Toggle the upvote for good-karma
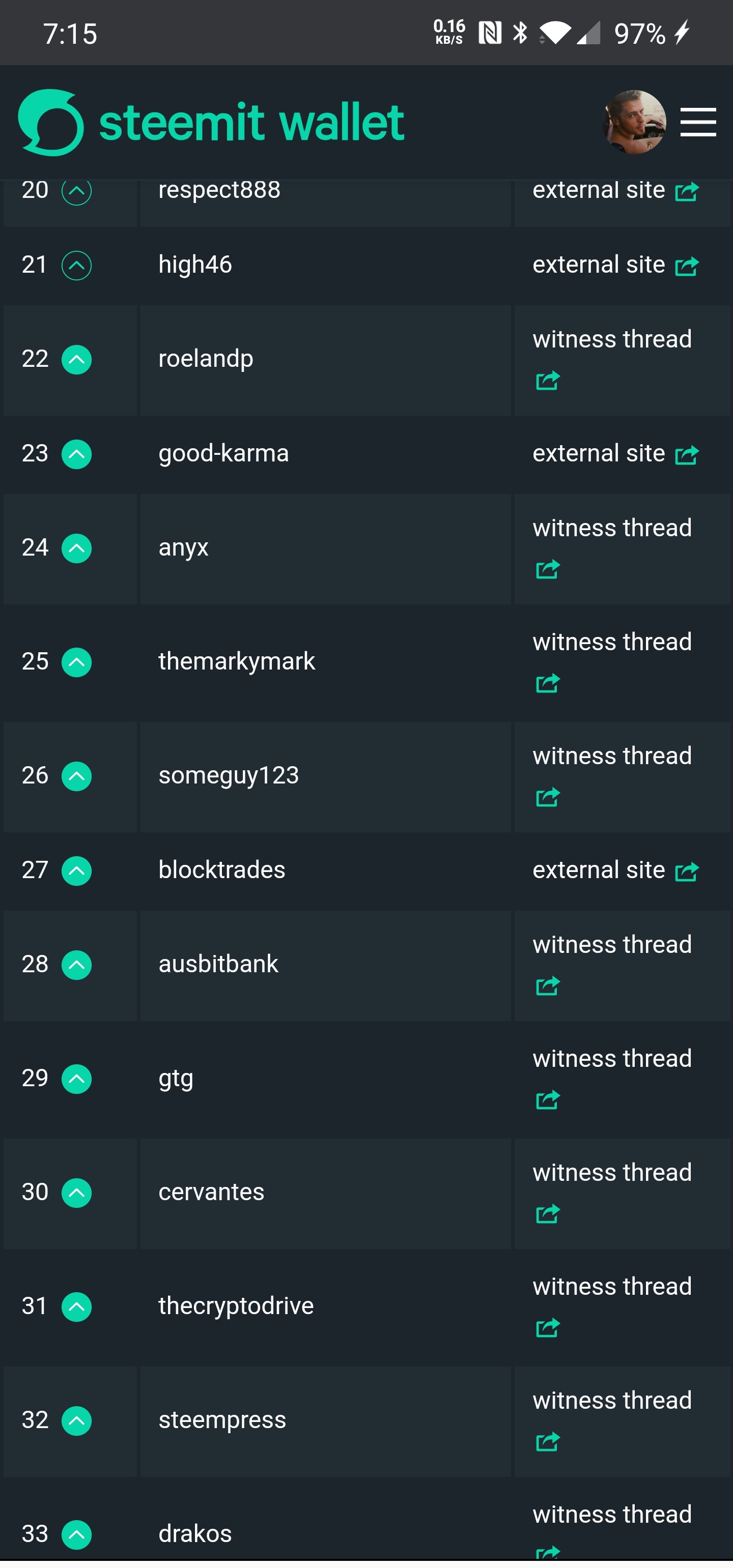 77,454
